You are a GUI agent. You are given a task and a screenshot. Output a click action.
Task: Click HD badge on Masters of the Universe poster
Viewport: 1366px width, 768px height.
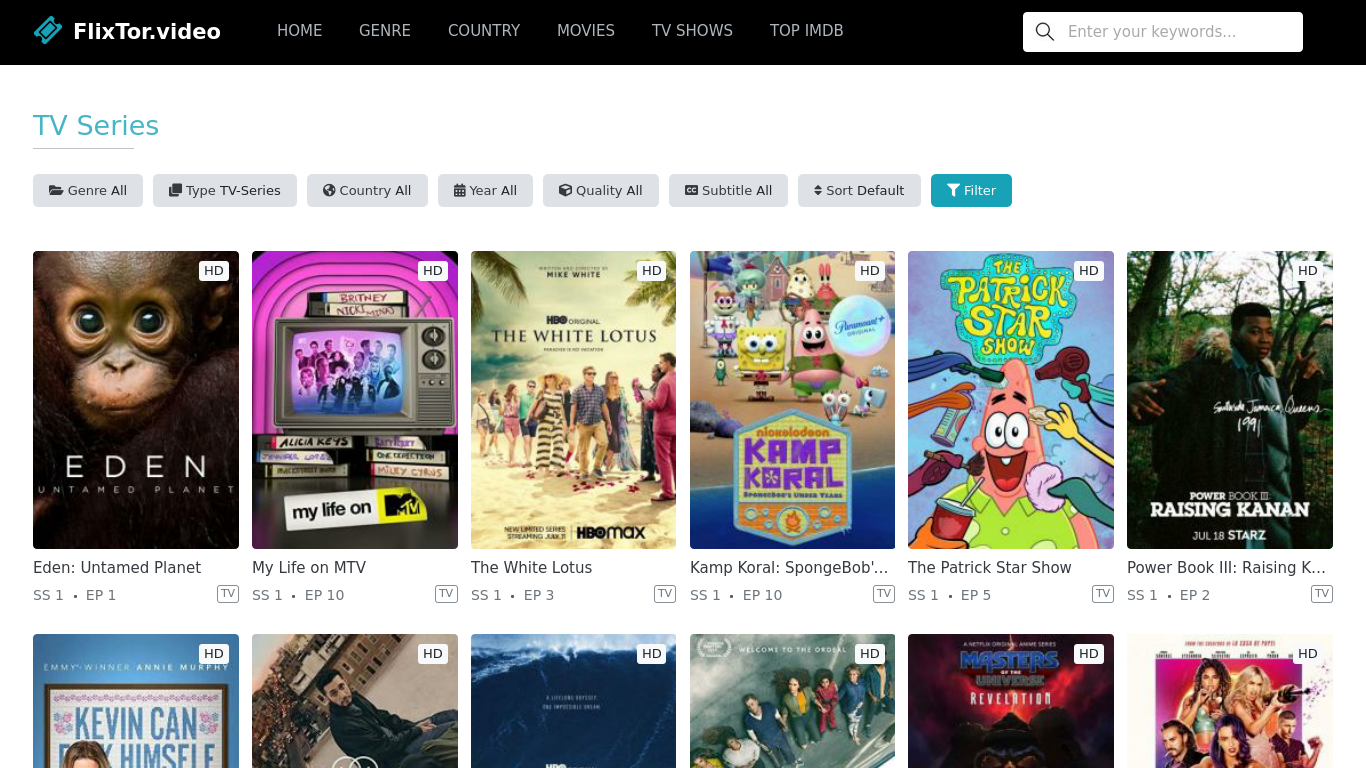(1089, 653)
